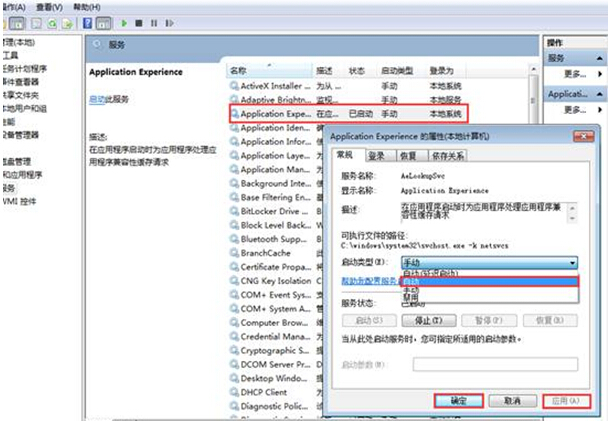Screen dimensions: 609x421
Task: Click the 名称 column header
Action: [238, 71]
